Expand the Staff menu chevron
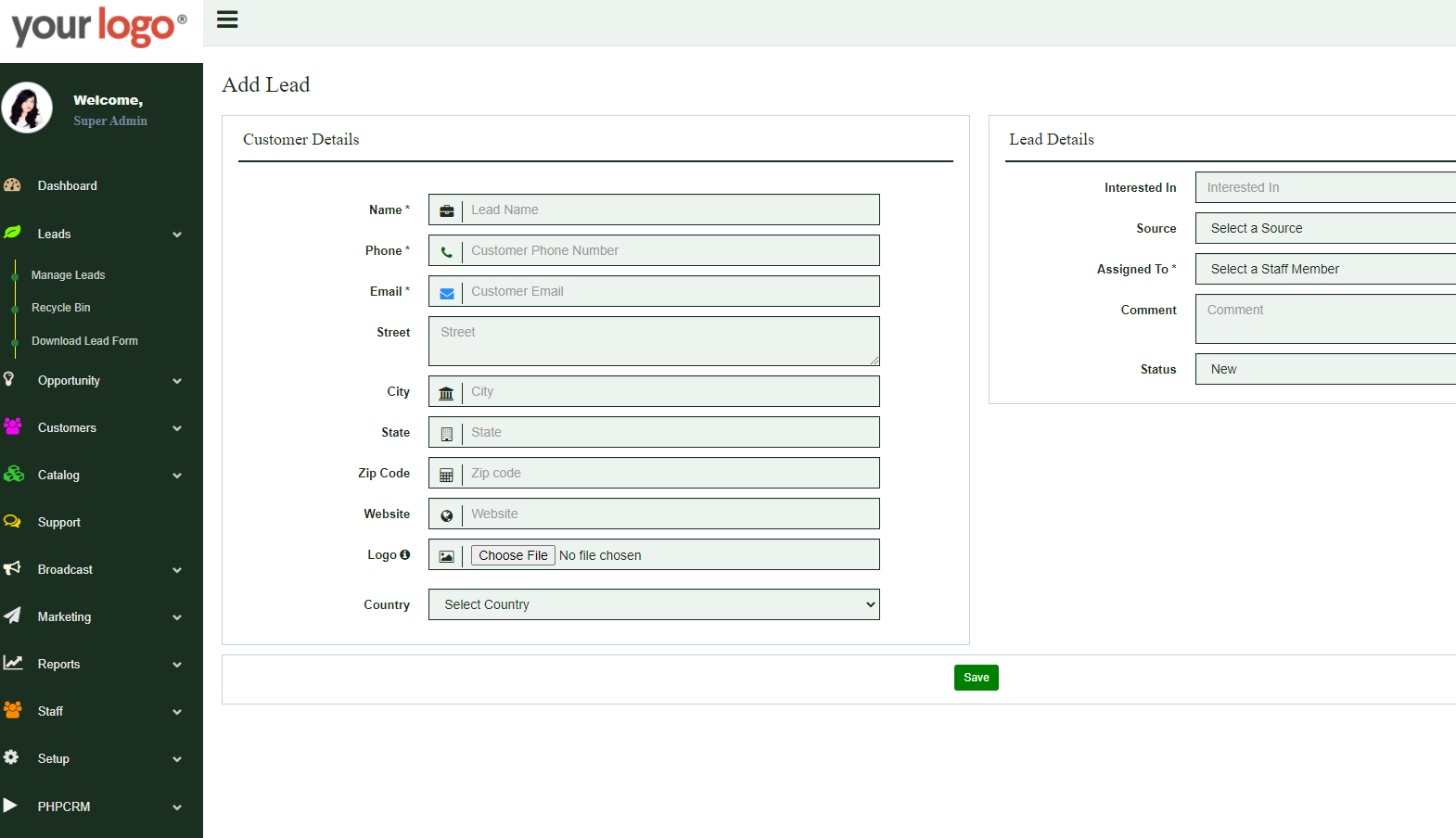Image resolution: width=1456 pixels, height=838 pixels. [x=177, y=712]
